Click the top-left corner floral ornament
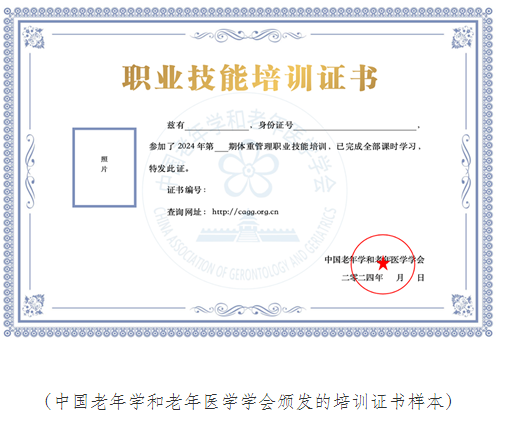Image resolution: width=511 pixels, height=424 pixels. point(33,37)
